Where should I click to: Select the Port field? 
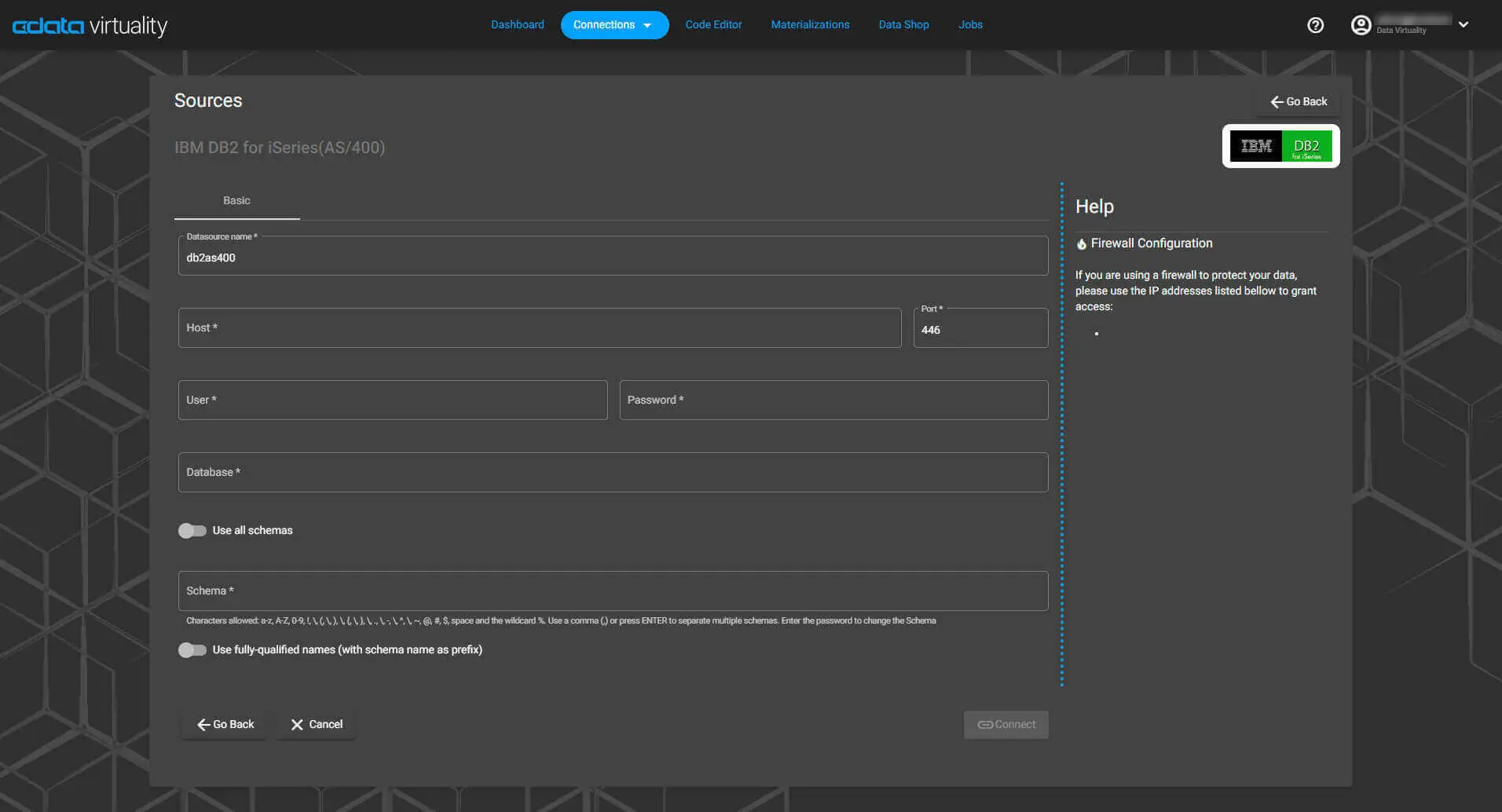click(980, 328)
